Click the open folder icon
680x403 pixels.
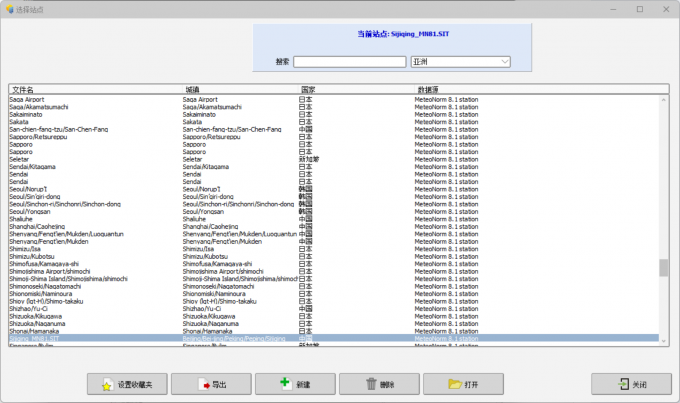click(x=455, y=384)
